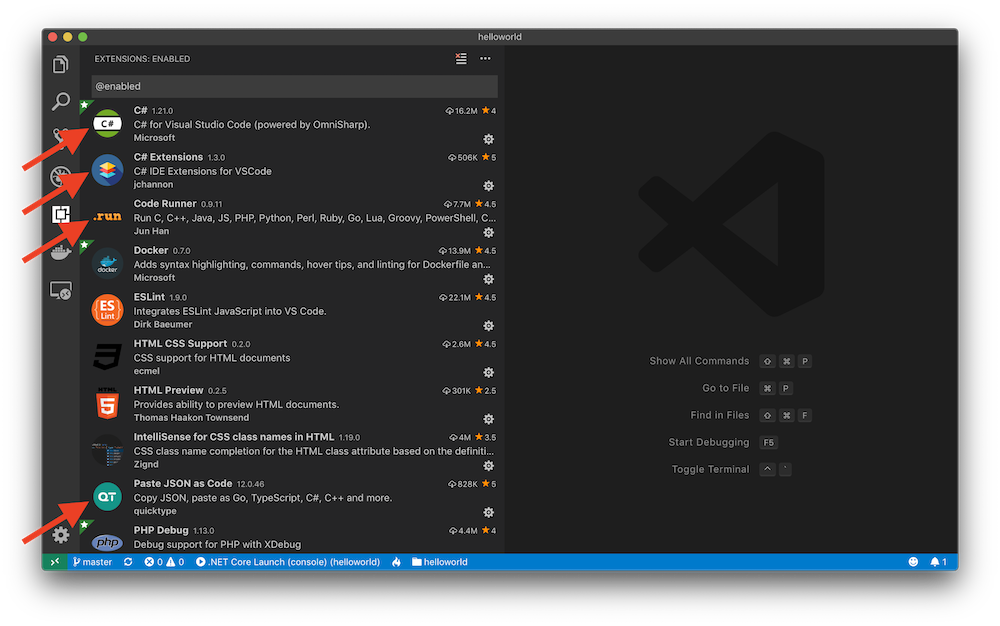Click the Docker extension description text

312,265
